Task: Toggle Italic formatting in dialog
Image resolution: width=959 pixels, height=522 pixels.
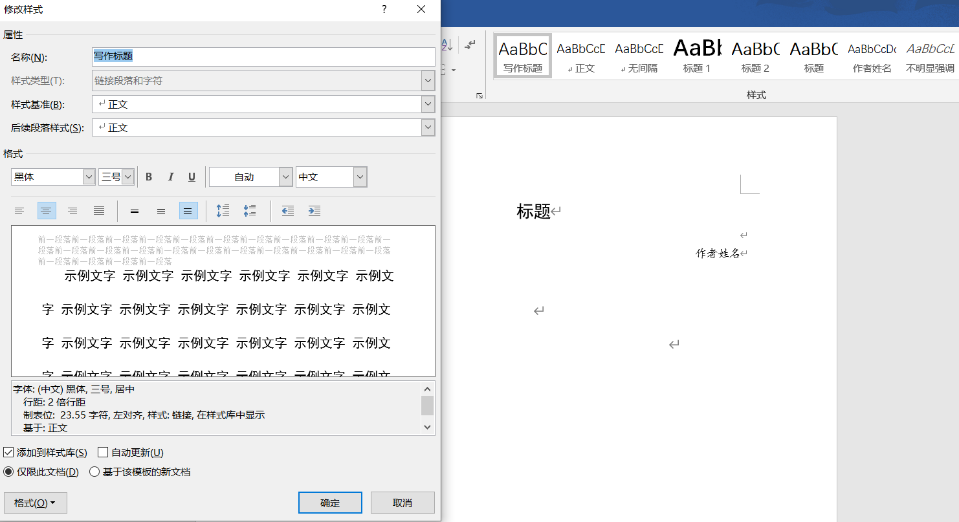Action: click(171, 177)
